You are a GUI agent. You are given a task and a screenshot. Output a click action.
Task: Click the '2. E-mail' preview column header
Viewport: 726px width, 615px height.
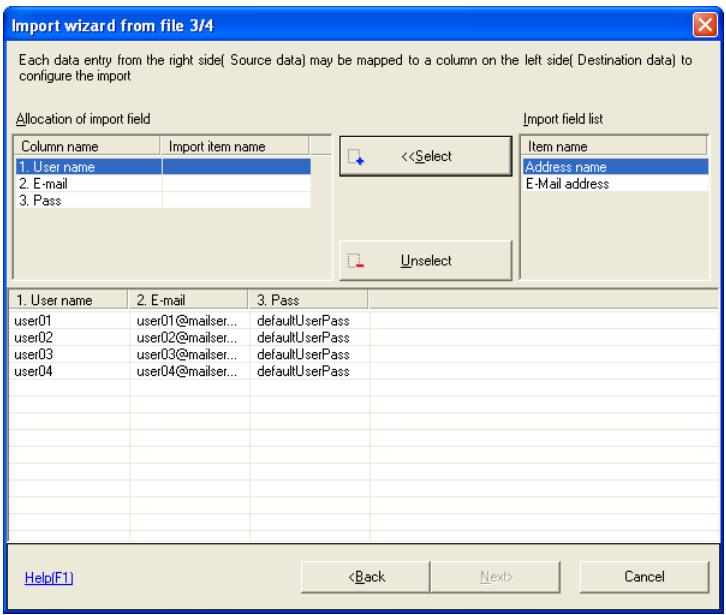coord(188,300)
